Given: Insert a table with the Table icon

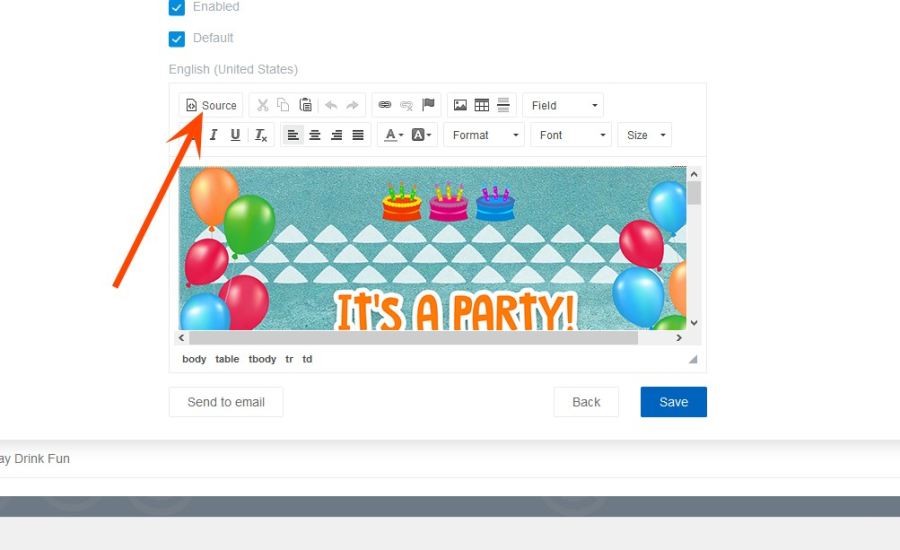Looking at the screenshot, I should pyautogui.click(x=482, y=105).
